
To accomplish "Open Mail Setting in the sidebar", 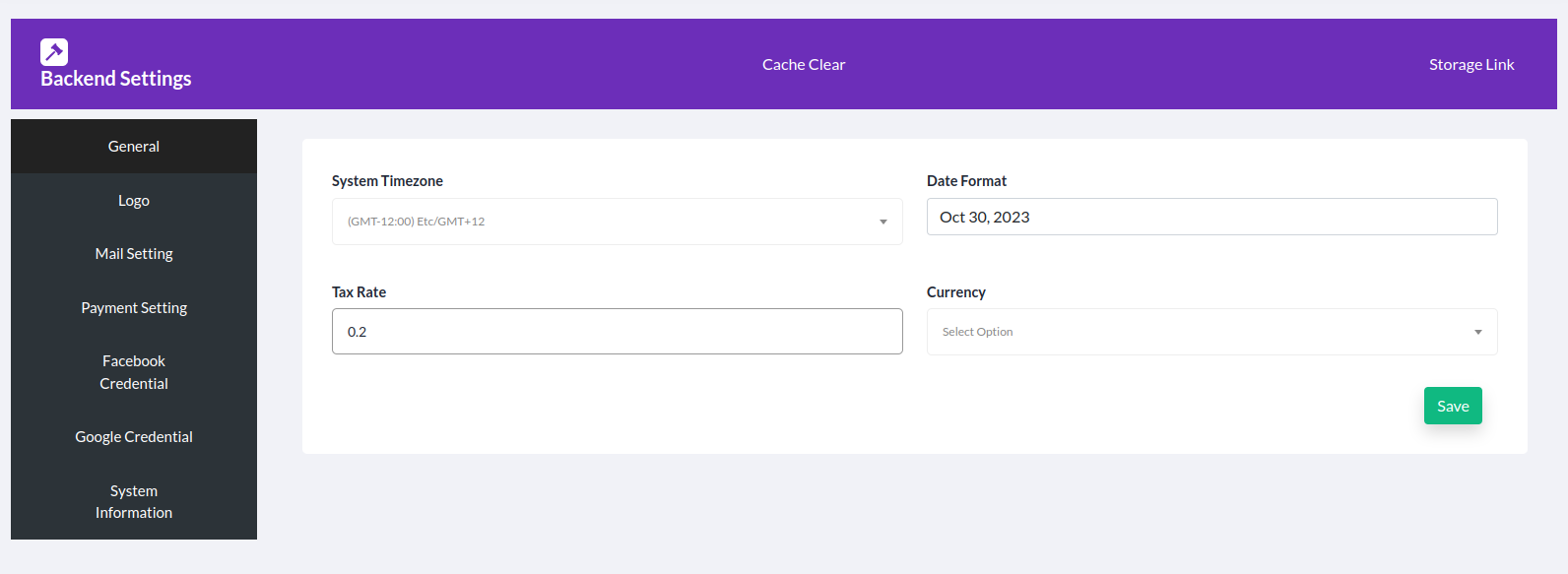I will [134, 253].
